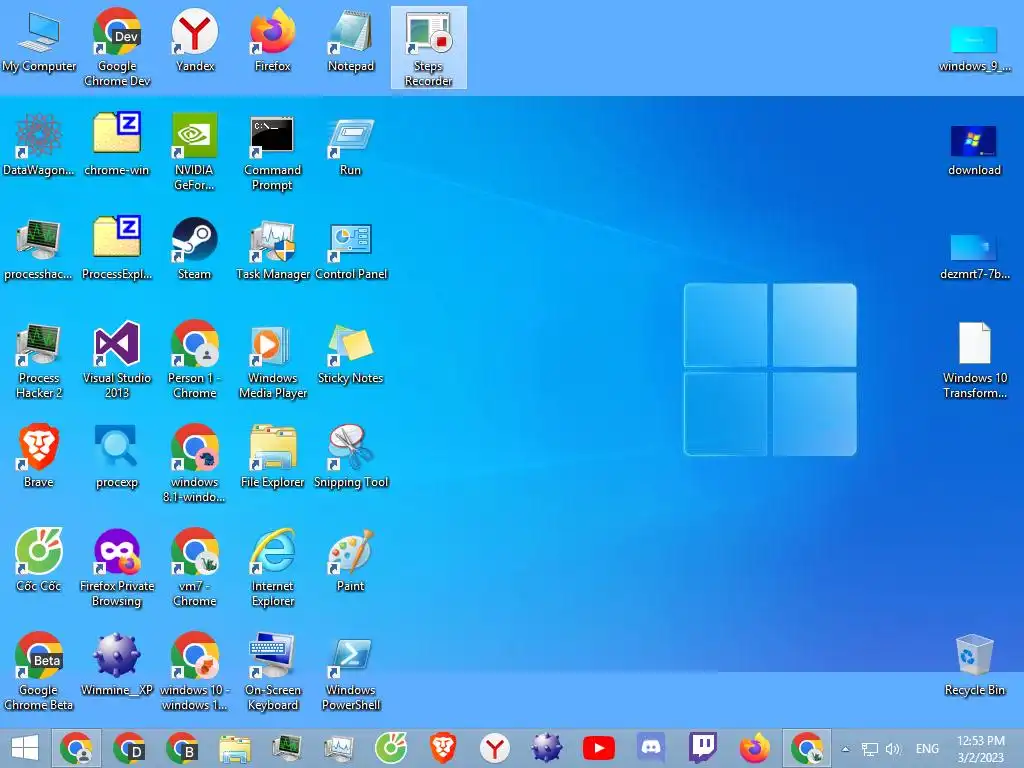
Task: Launch Windows Media Player shortcut
Action: click(x=272, y=360)
